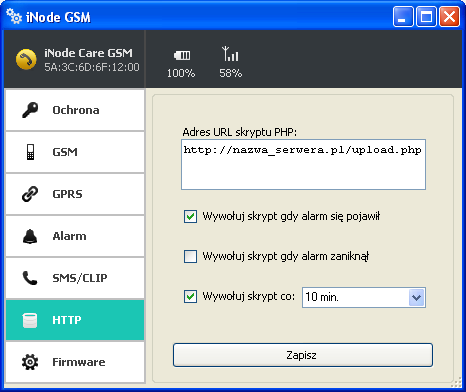Click the antenna signal strength icon
466x392 pixels.
coord(230,54)
